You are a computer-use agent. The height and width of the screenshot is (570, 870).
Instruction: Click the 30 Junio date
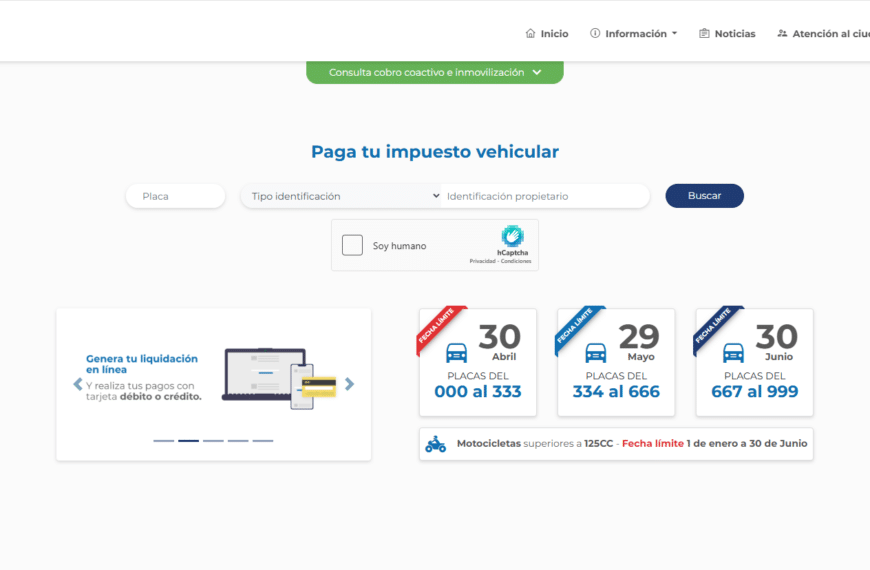777,342
